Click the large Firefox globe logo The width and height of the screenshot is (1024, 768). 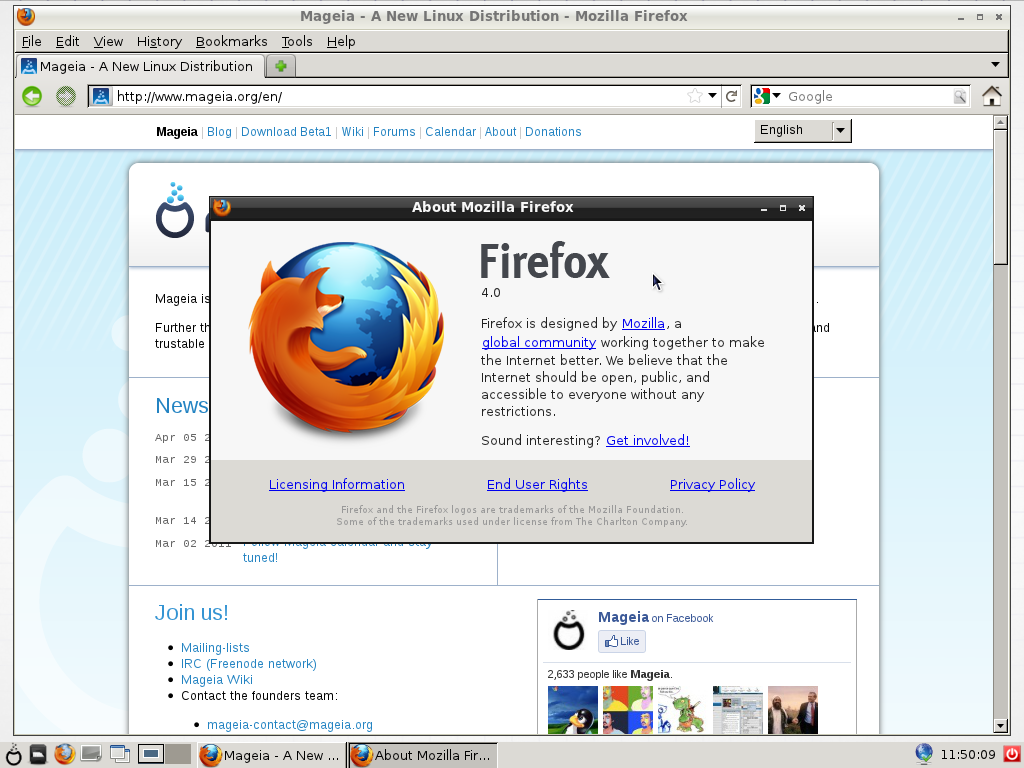click(347, 338)
